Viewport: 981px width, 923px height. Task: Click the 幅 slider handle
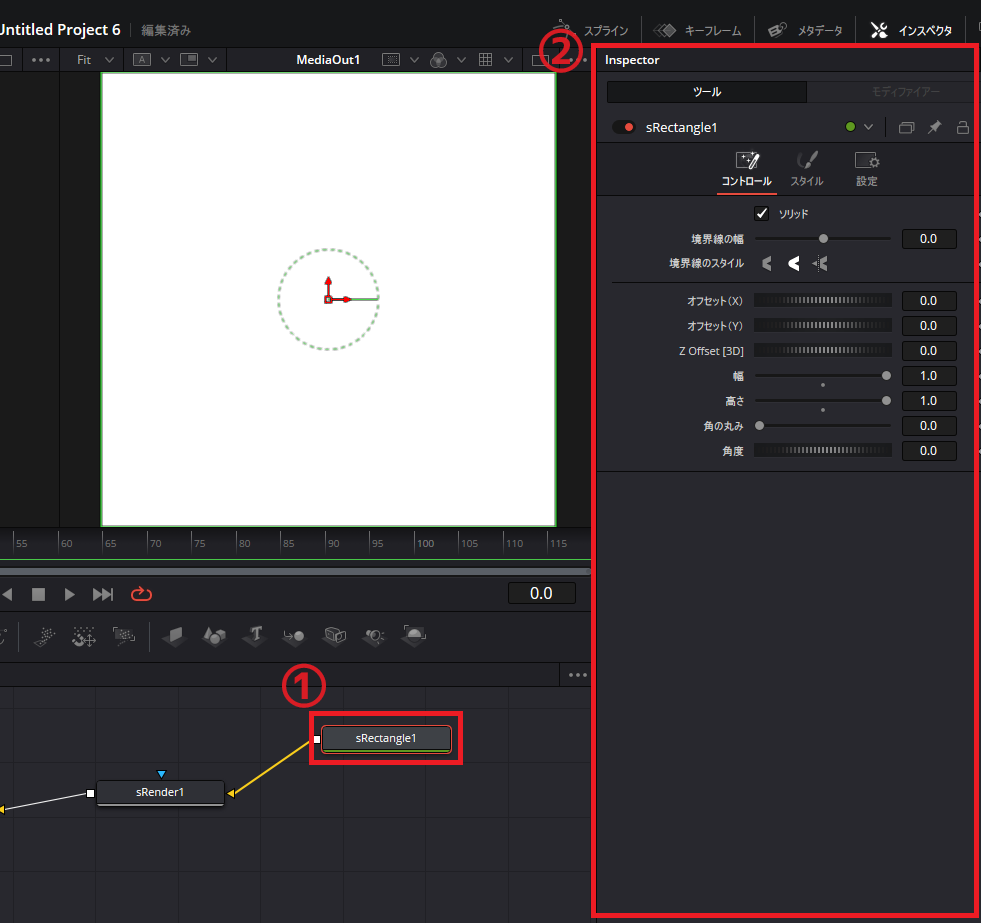[x=886, y=375]
